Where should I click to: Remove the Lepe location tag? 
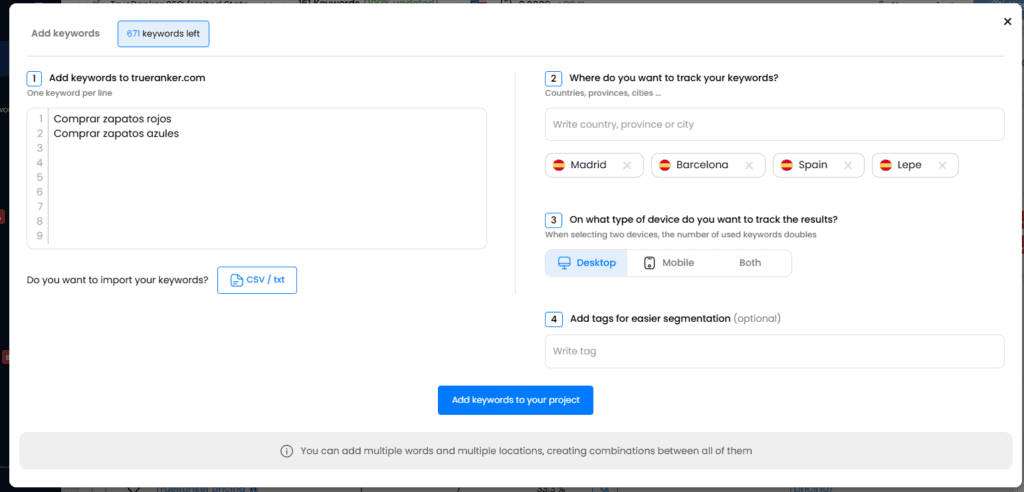(942, 165)
